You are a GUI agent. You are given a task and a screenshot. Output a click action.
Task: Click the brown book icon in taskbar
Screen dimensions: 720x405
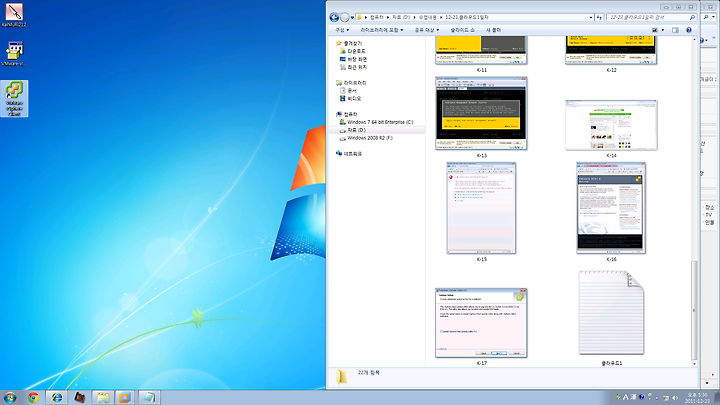[79, 397]
